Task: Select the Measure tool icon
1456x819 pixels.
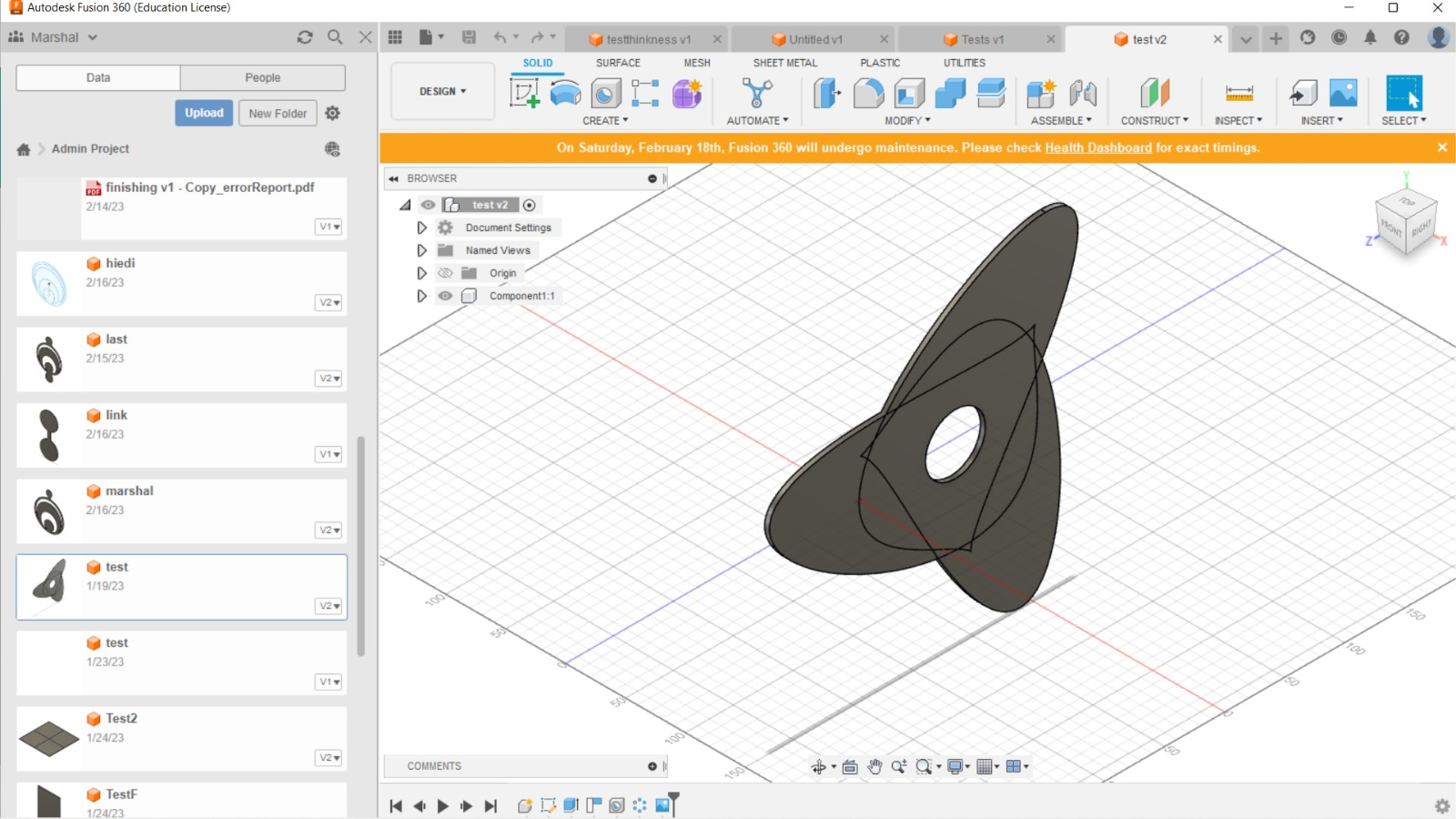Action: (x=1239, y=93)
